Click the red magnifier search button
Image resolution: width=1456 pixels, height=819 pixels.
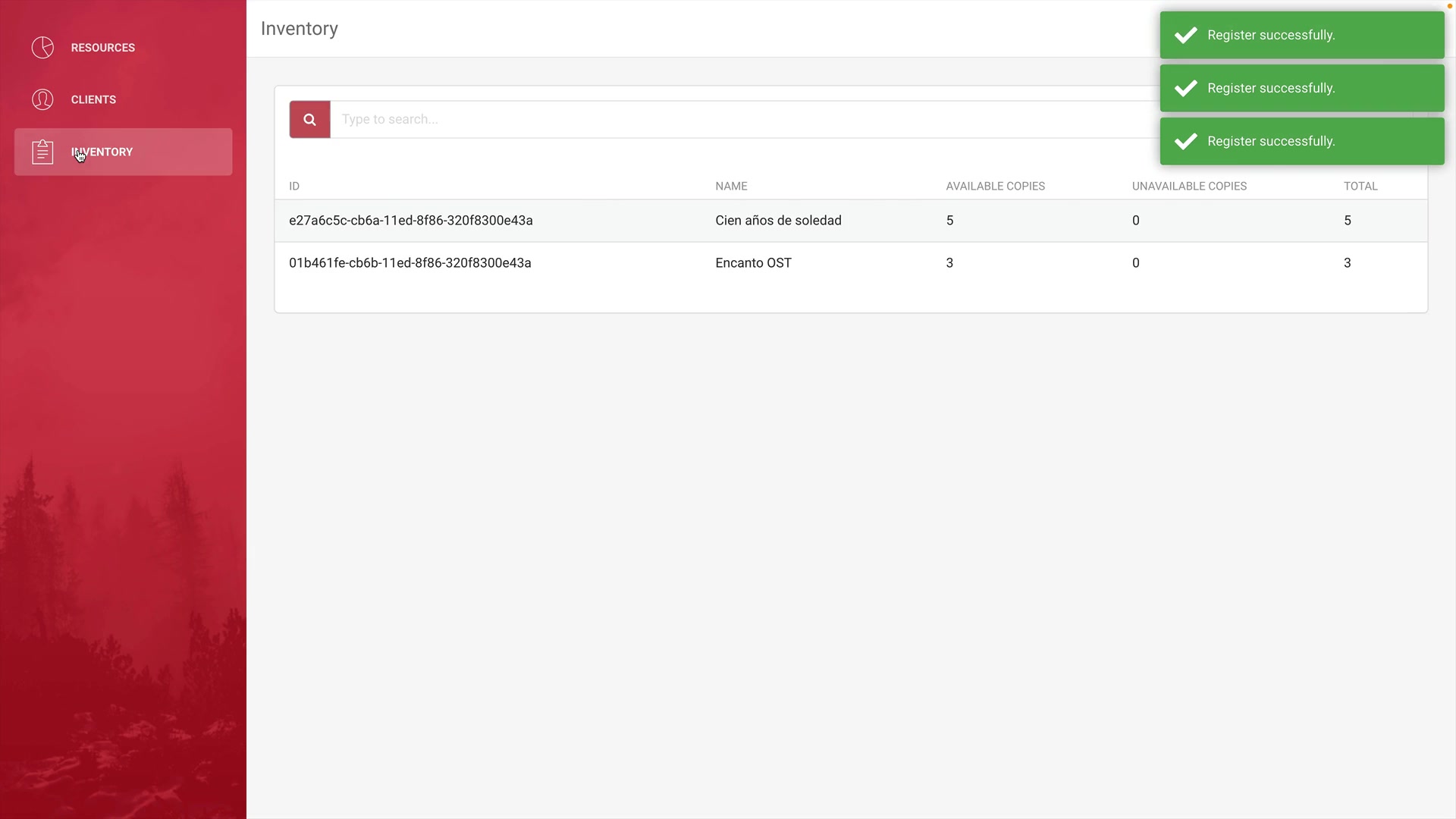[x=309, y=119]
